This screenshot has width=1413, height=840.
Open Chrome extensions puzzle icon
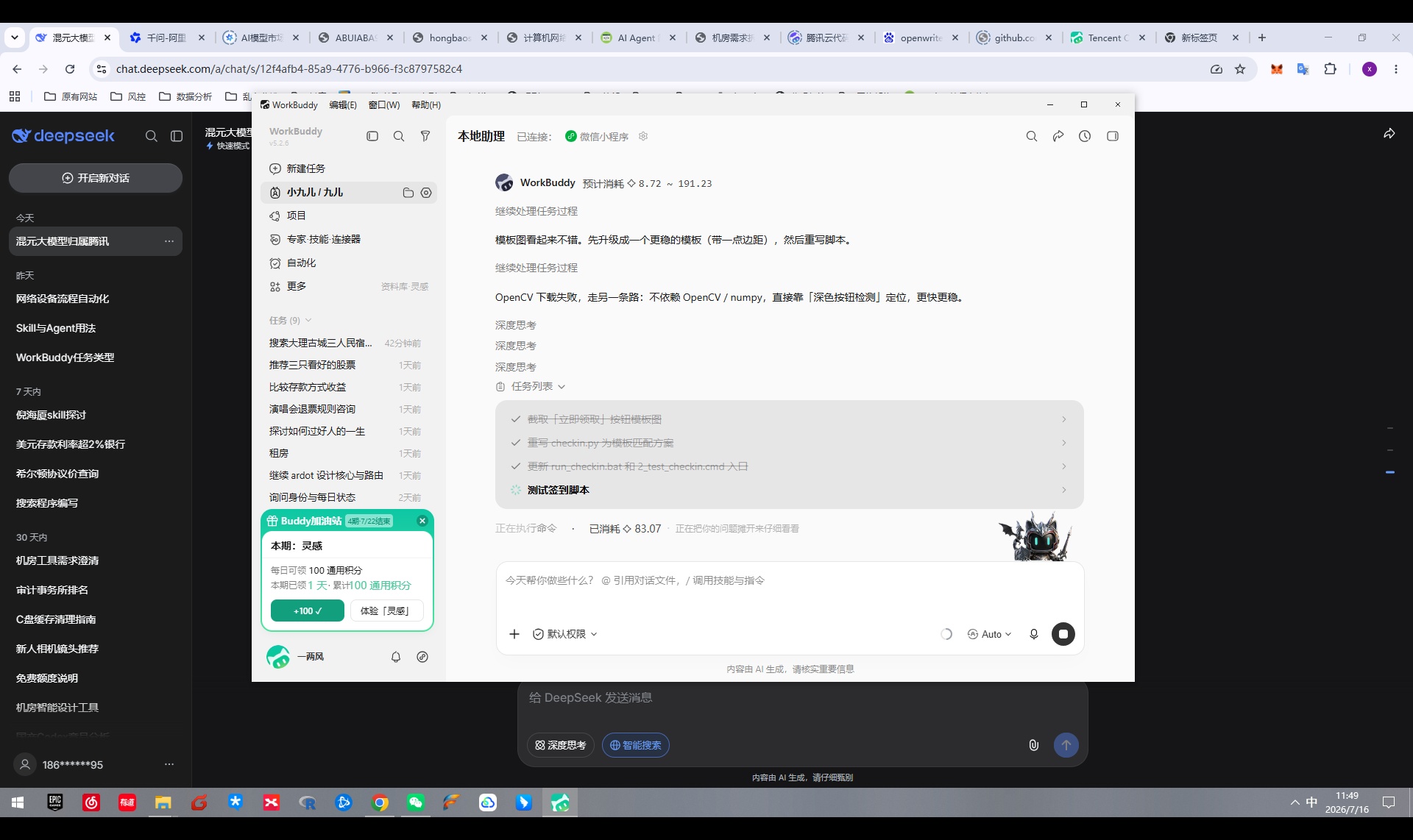[x=1330, y=69]
